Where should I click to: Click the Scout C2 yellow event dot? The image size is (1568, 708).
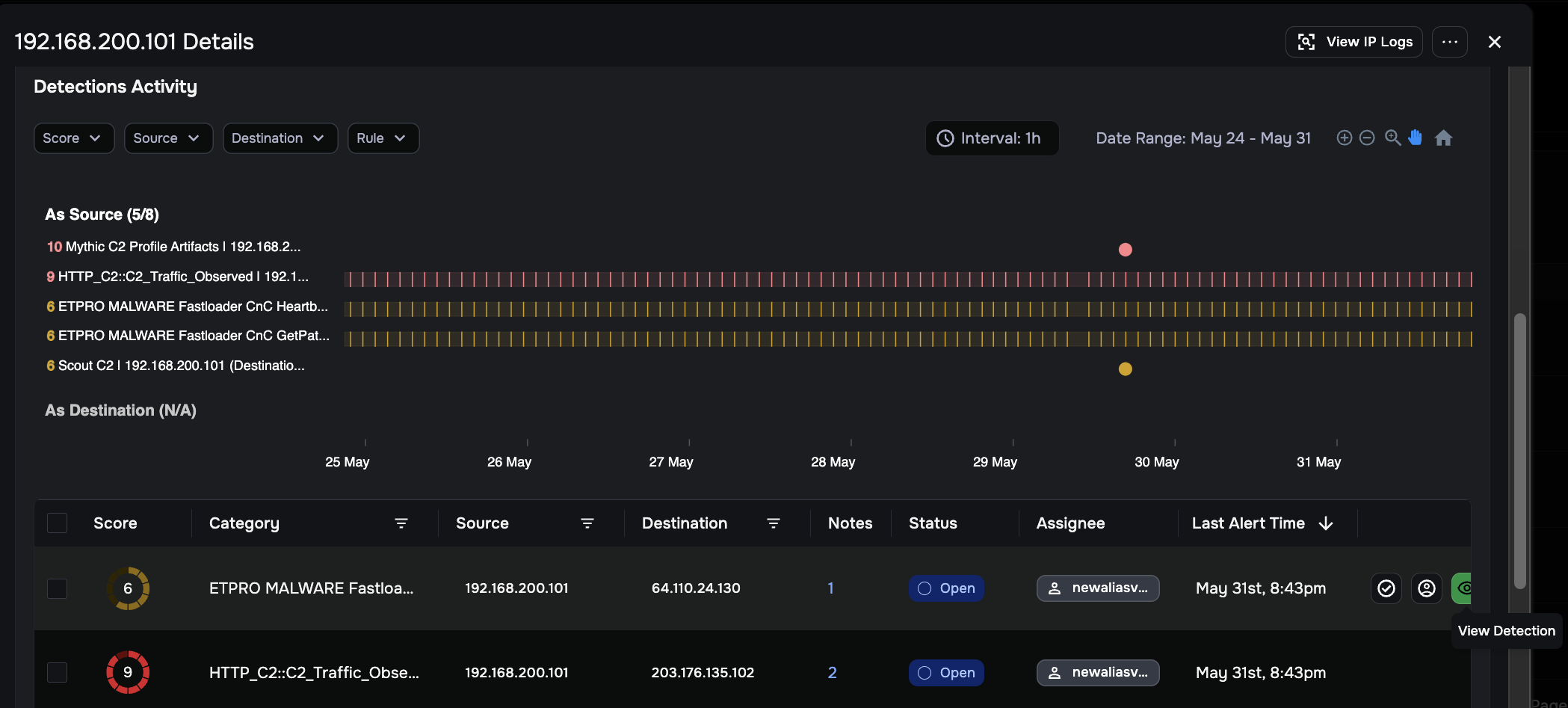[1125, 369]
